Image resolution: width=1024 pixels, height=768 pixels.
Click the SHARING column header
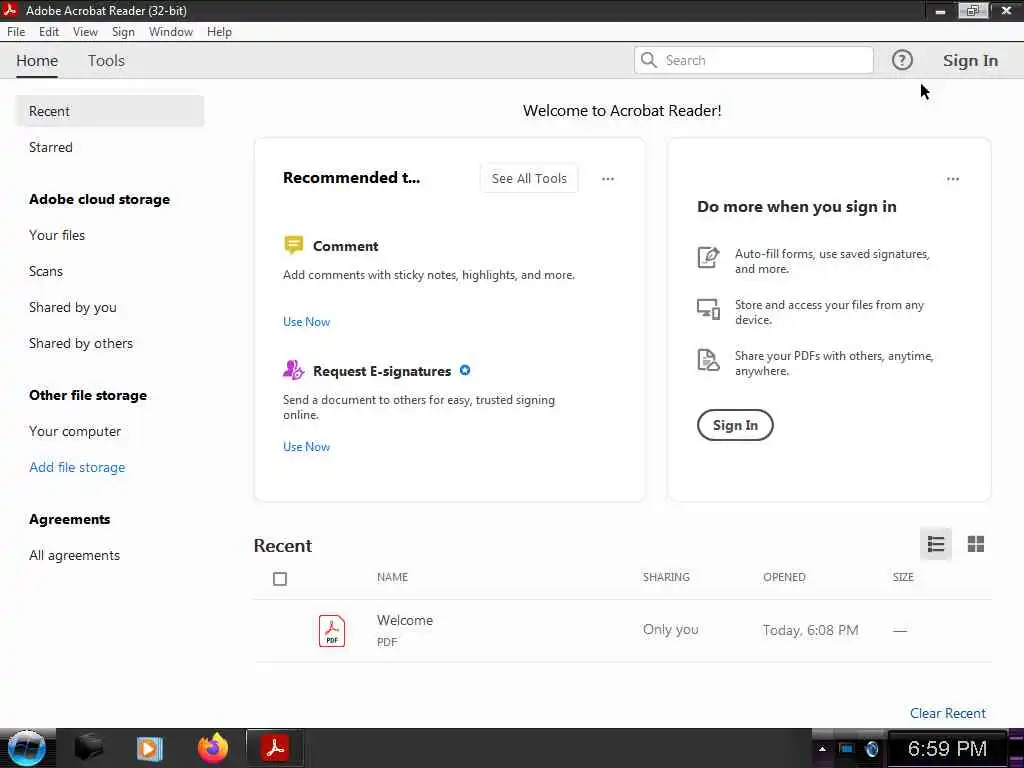point(665,577)
